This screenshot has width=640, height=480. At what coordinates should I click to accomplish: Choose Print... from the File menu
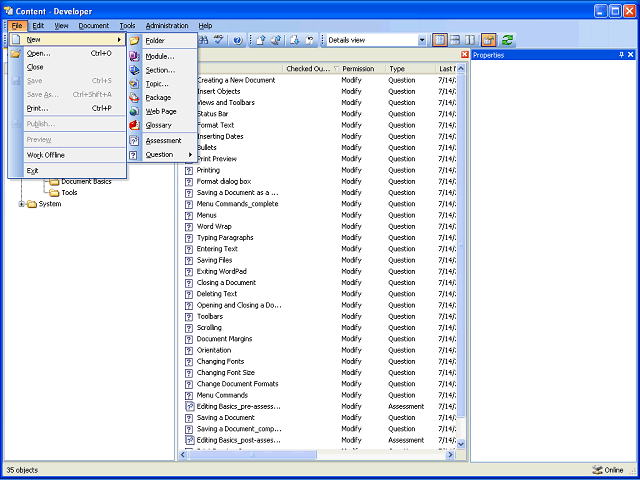67,108
